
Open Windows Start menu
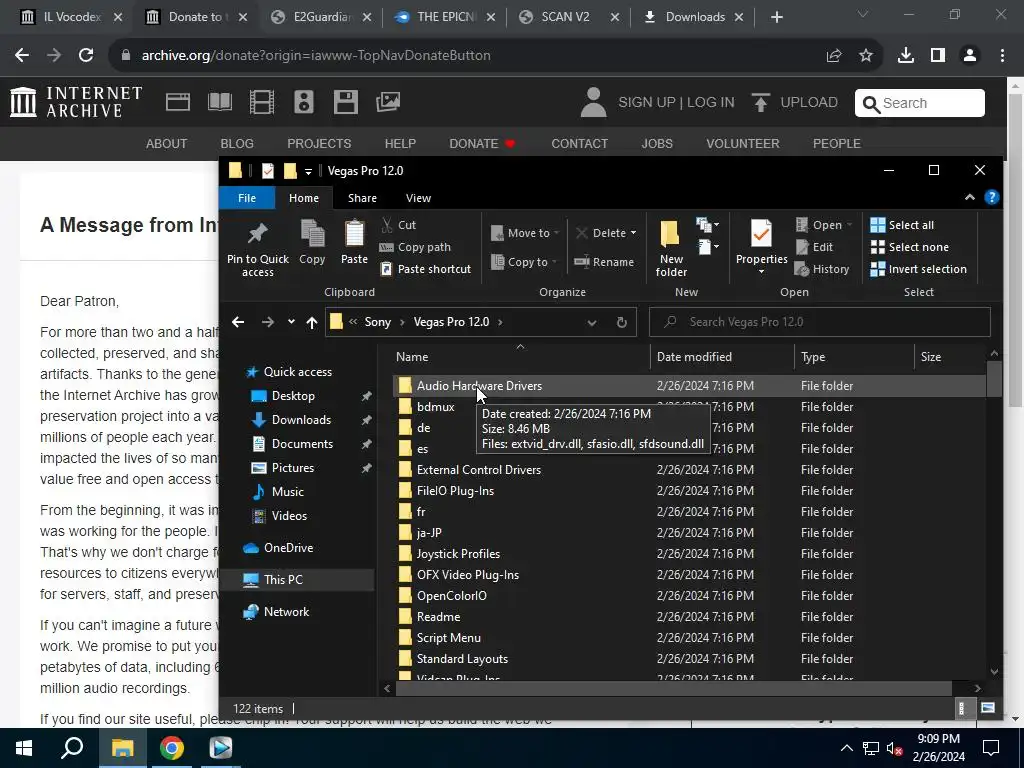(x=24, y=748)
